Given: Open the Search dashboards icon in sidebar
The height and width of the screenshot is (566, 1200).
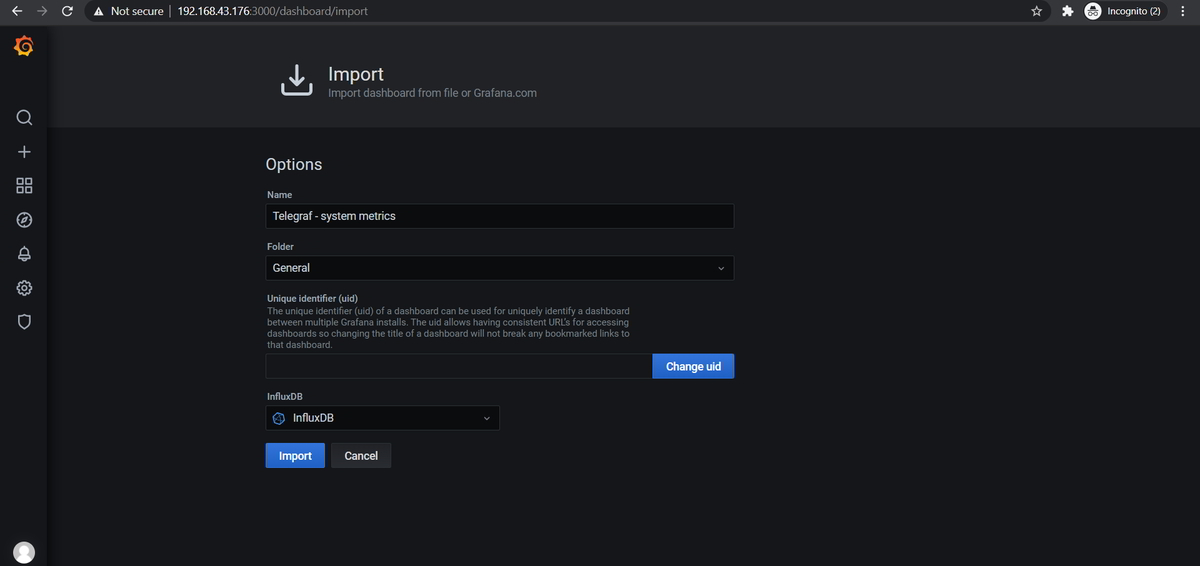Looking at the screenshot, I should coord(24,118).
